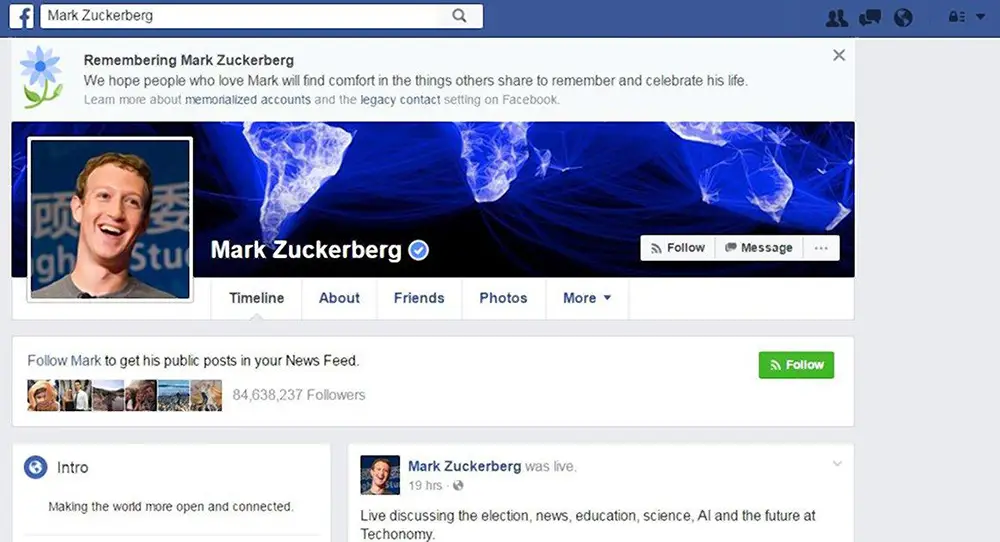Click the public audience globe icon on post
Viewport: 1000px width, 542px height.
tap(458, 486)
